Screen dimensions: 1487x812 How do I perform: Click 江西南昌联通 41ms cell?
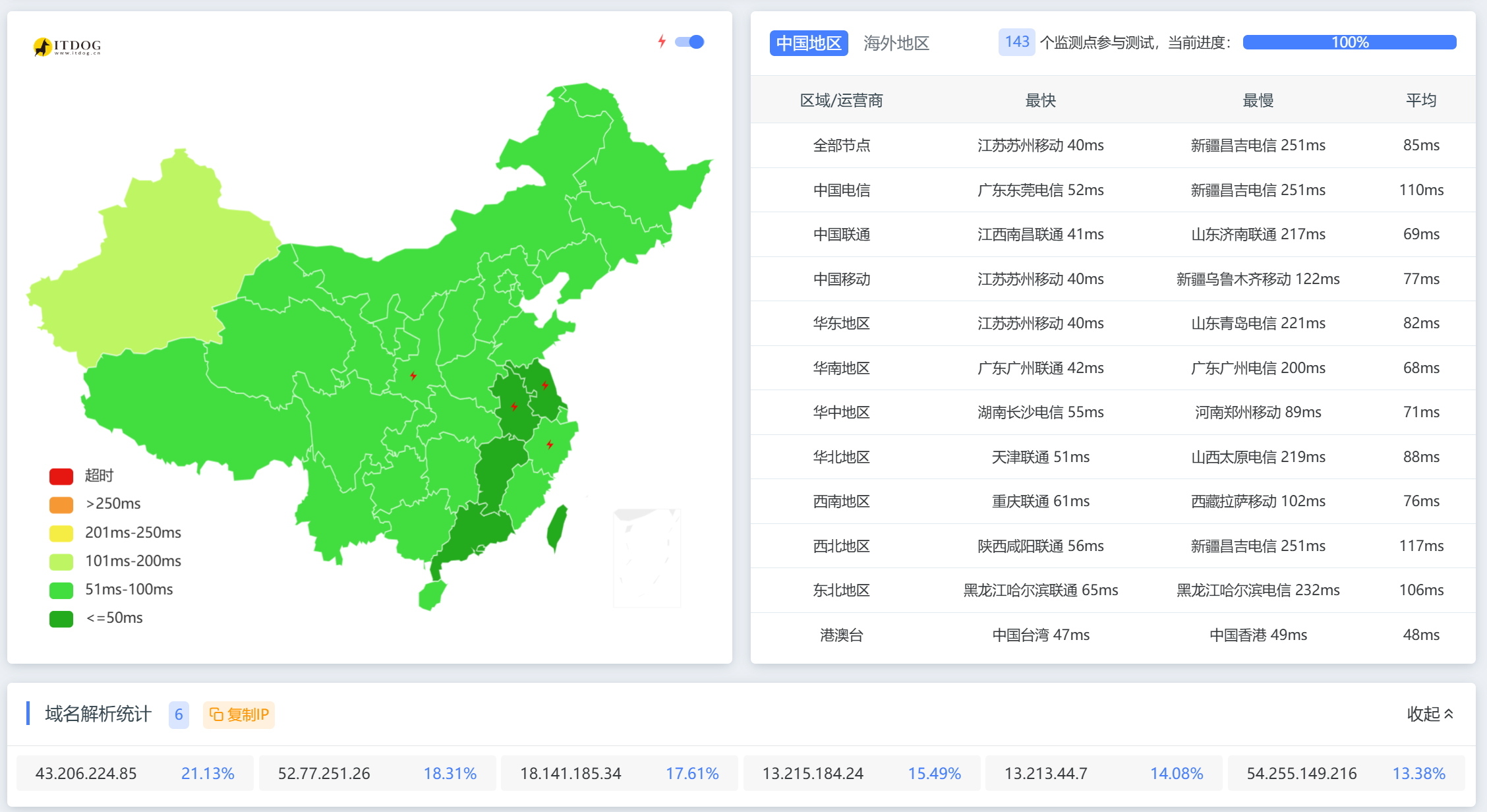click(x=1040, y=234)
